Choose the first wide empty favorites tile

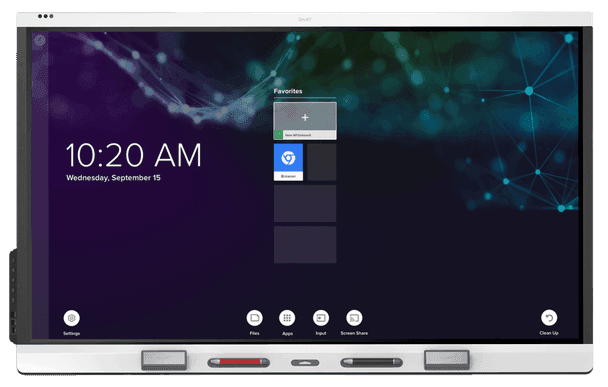click(305, 204)
